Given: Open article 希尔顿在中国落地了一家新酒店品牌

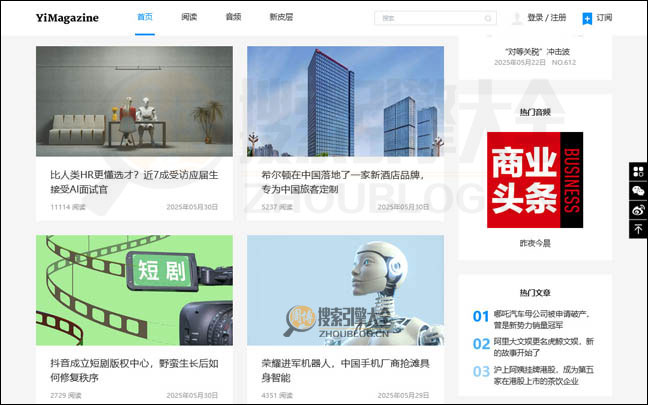Looking at the screenshot, I should click(343, 182).
